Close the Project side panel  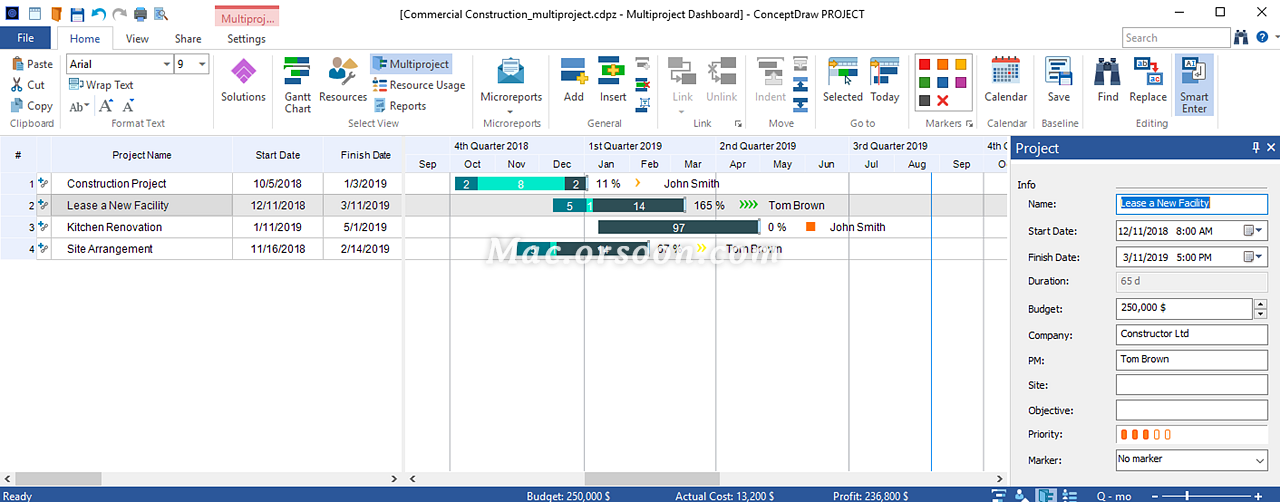click(1271, 148)
